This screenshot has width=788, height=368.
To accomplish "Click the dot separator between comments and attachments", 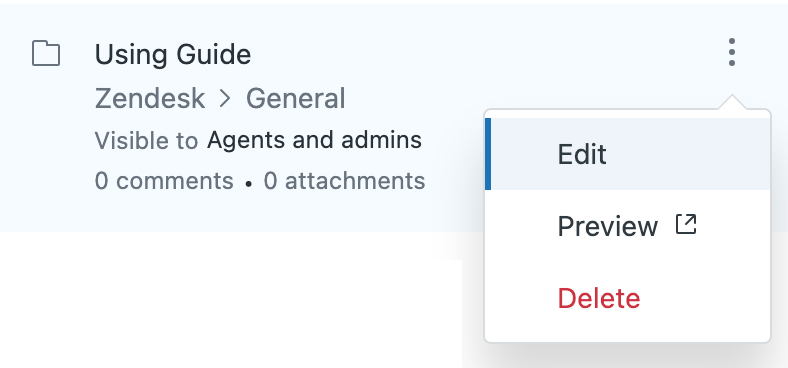I will pyautogui.click(x=248, y=185).
